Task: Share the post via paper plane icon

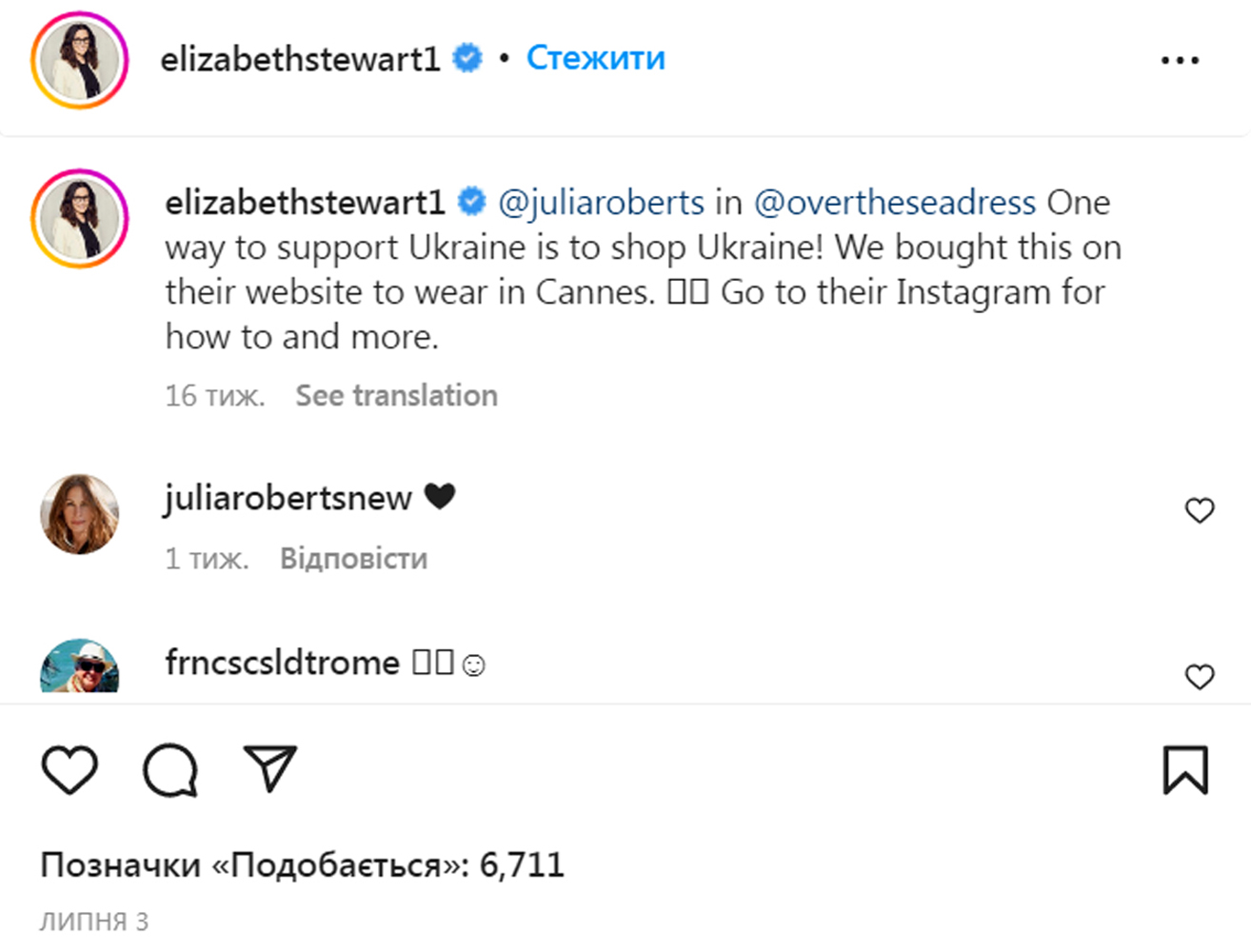Action: 270,767
